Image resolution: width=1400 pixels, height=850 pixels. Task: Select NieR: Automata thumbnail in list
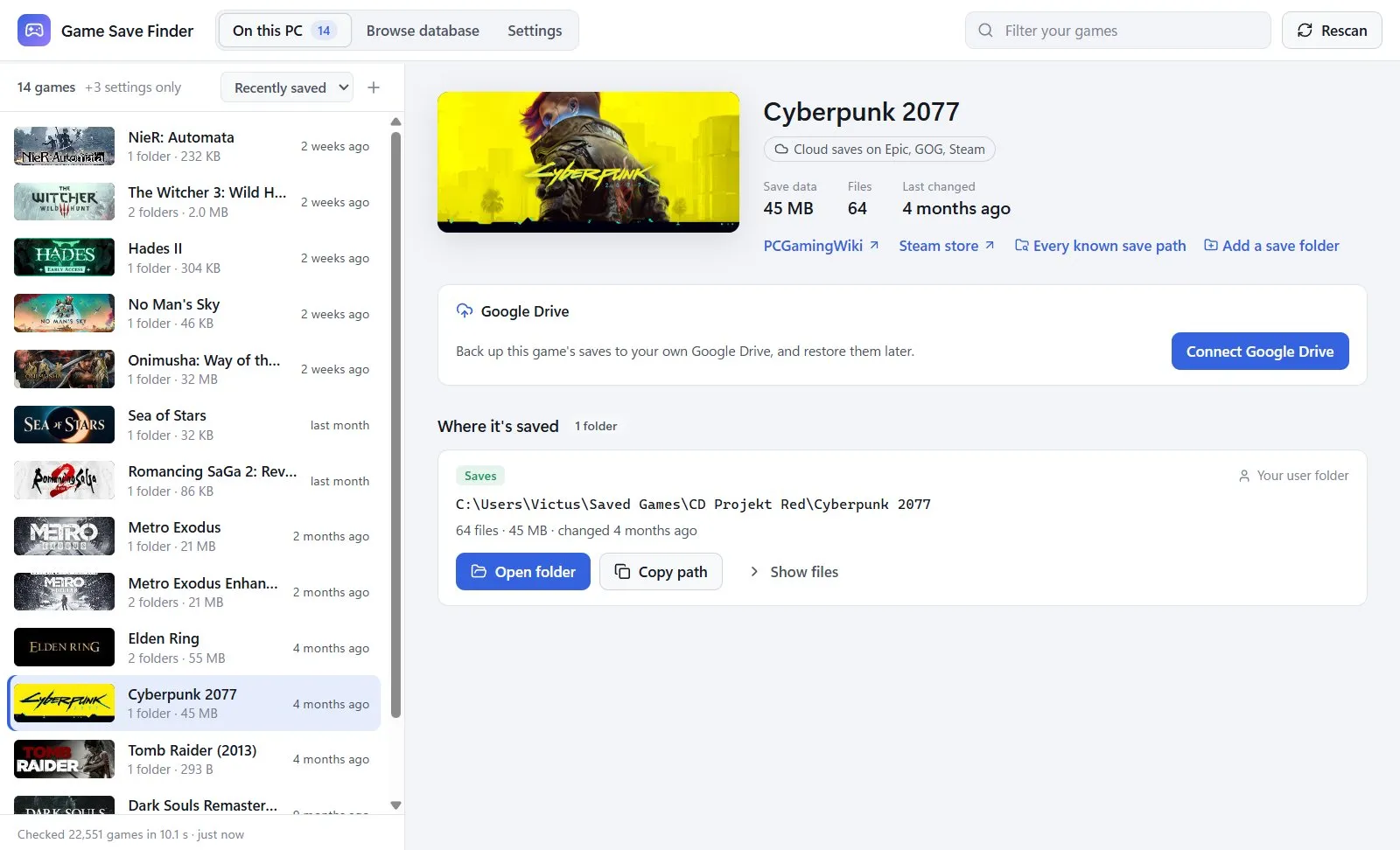coord(64,146)
